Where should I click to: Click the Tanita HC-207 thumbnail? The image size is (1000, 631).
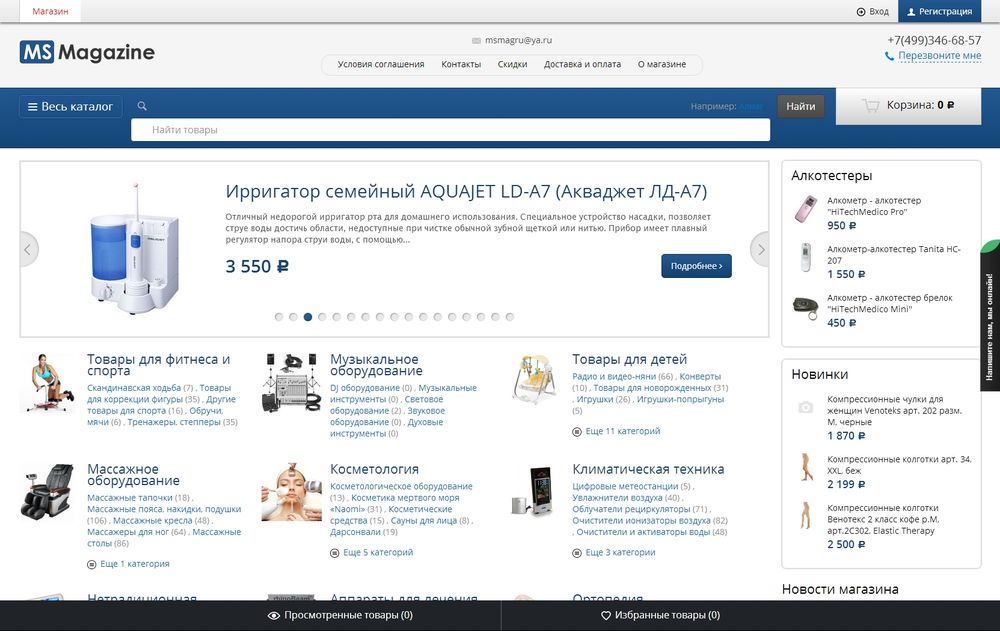click(x=805, y=257)
